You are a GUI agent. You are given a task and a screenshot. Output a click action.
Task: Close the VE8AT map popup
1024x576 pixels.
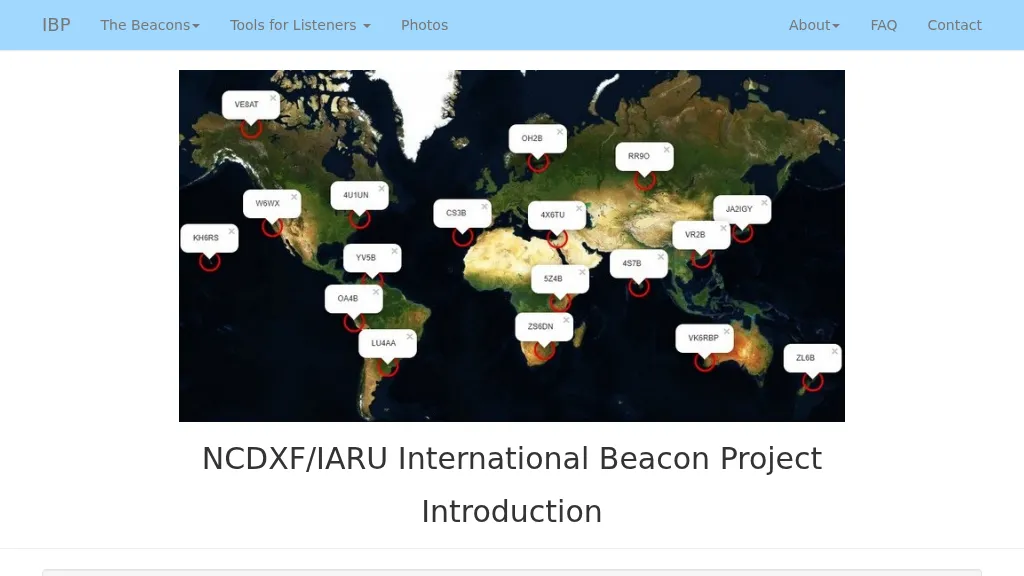point(273,98)
